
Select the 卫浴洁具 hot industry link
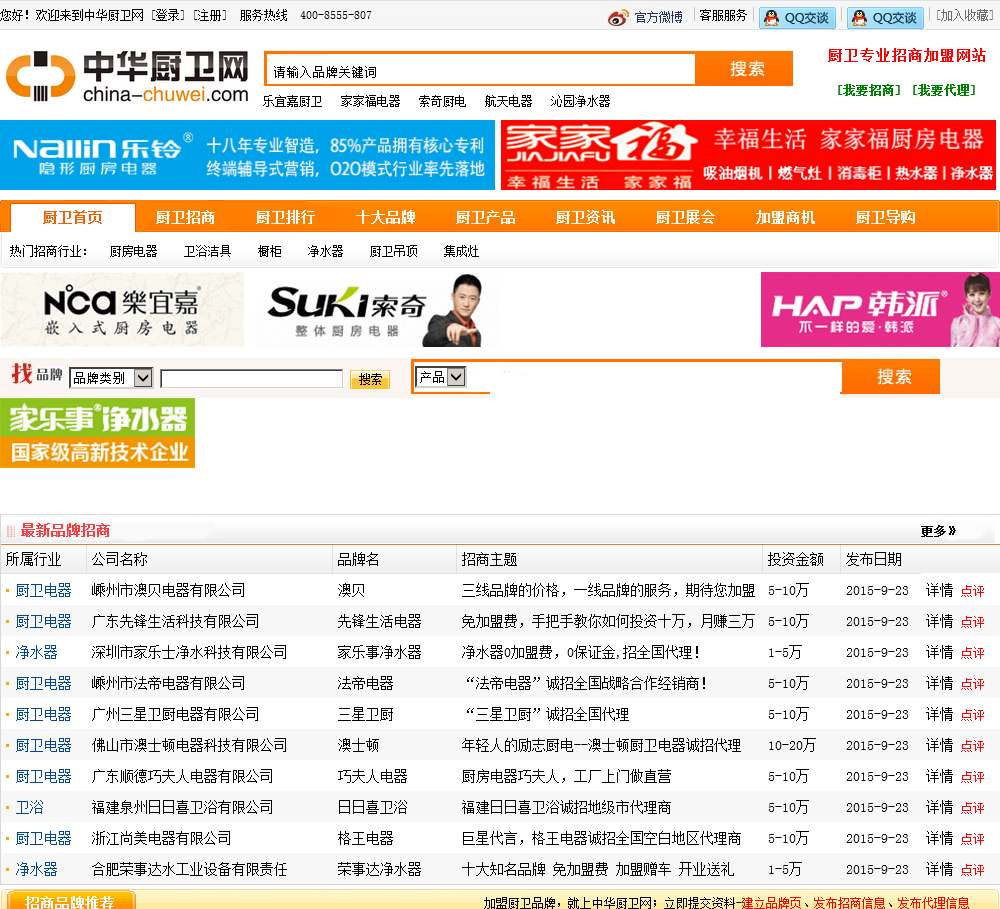tap(207, 251)
